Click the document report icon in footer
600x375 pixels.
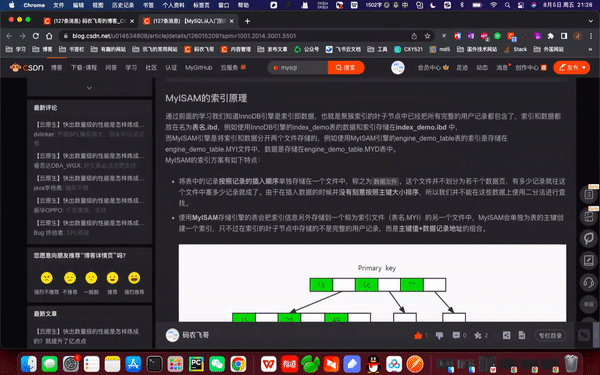pos(522,335)
